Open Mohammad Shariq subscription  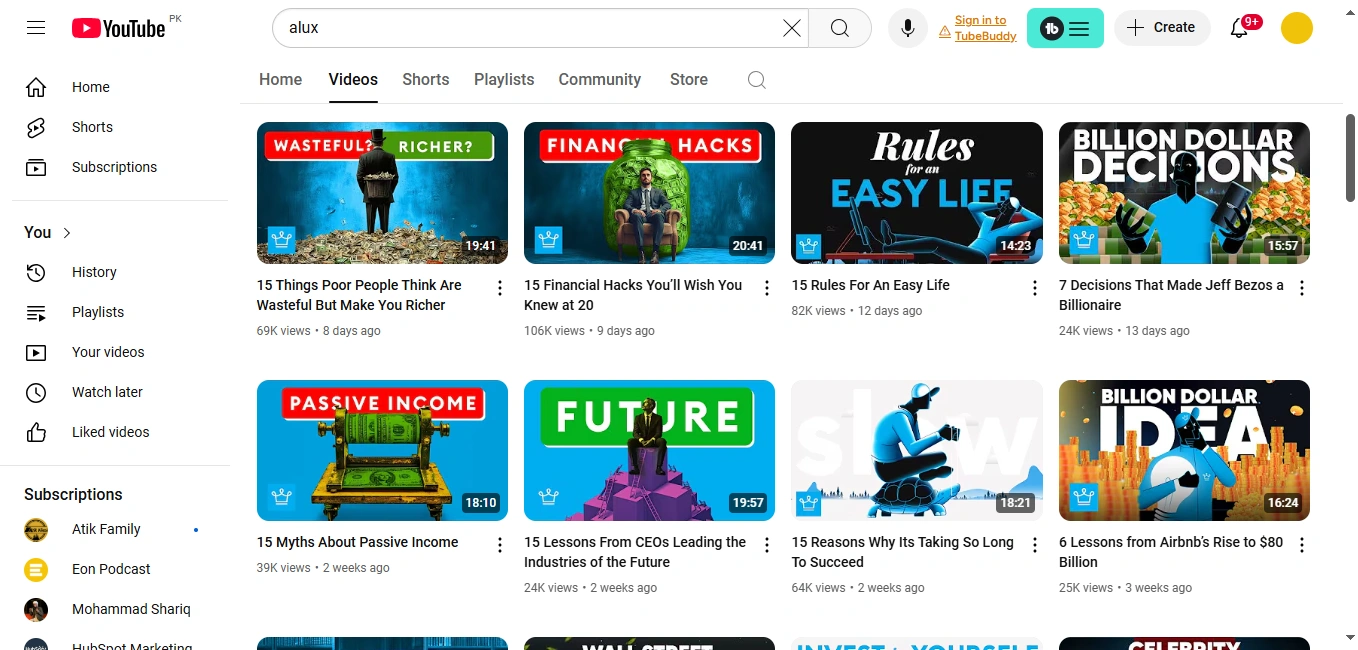(120, 609)
